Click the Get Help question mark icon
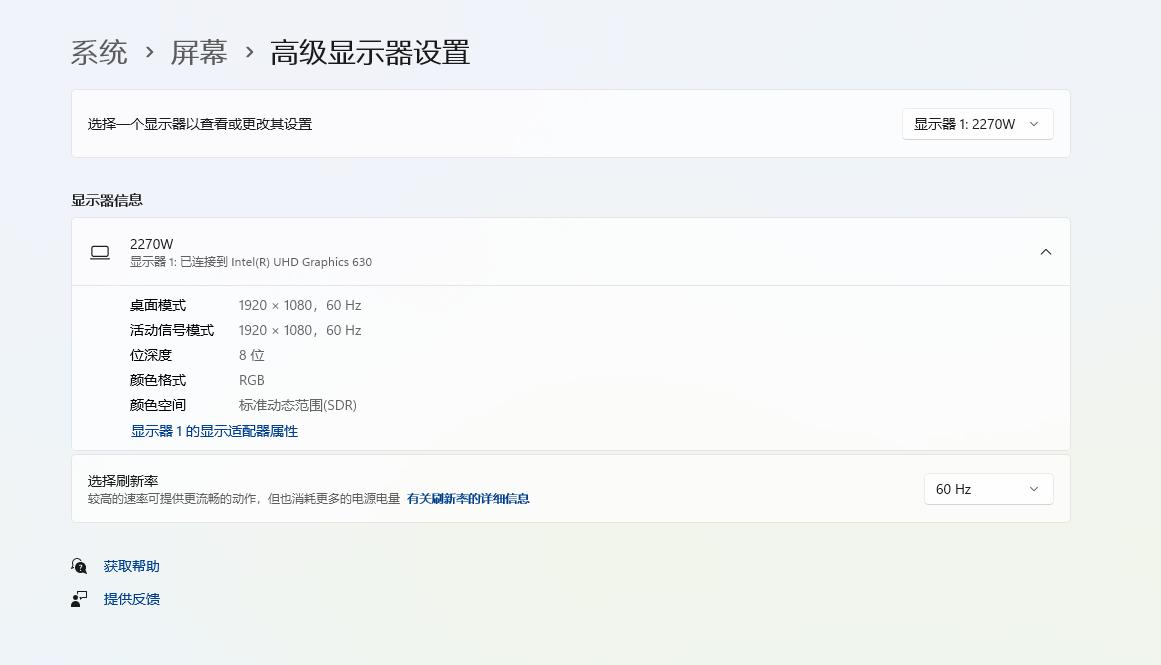Image resolution: width=1161 pixels, height=665 pixels. click(x=79, y=565)
